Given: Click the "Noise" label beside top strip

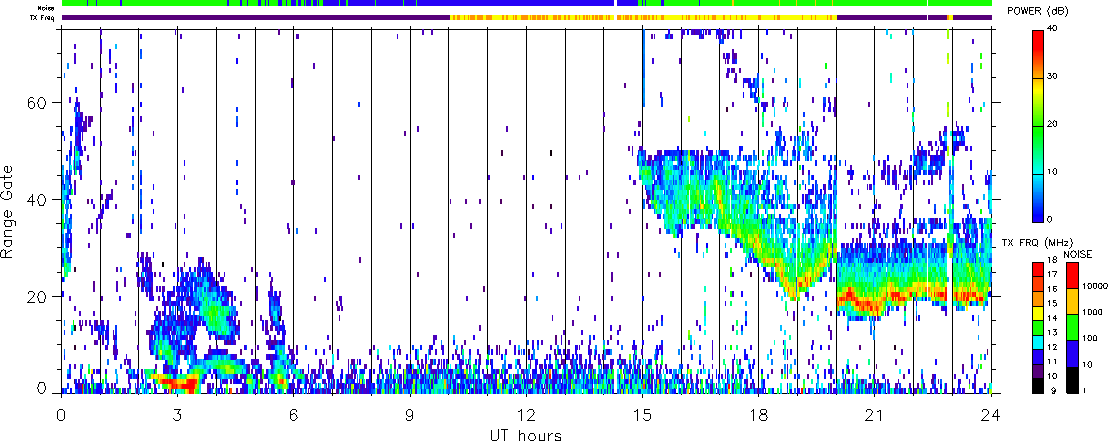Looking at the screenshot, I should tap(47, 7).
